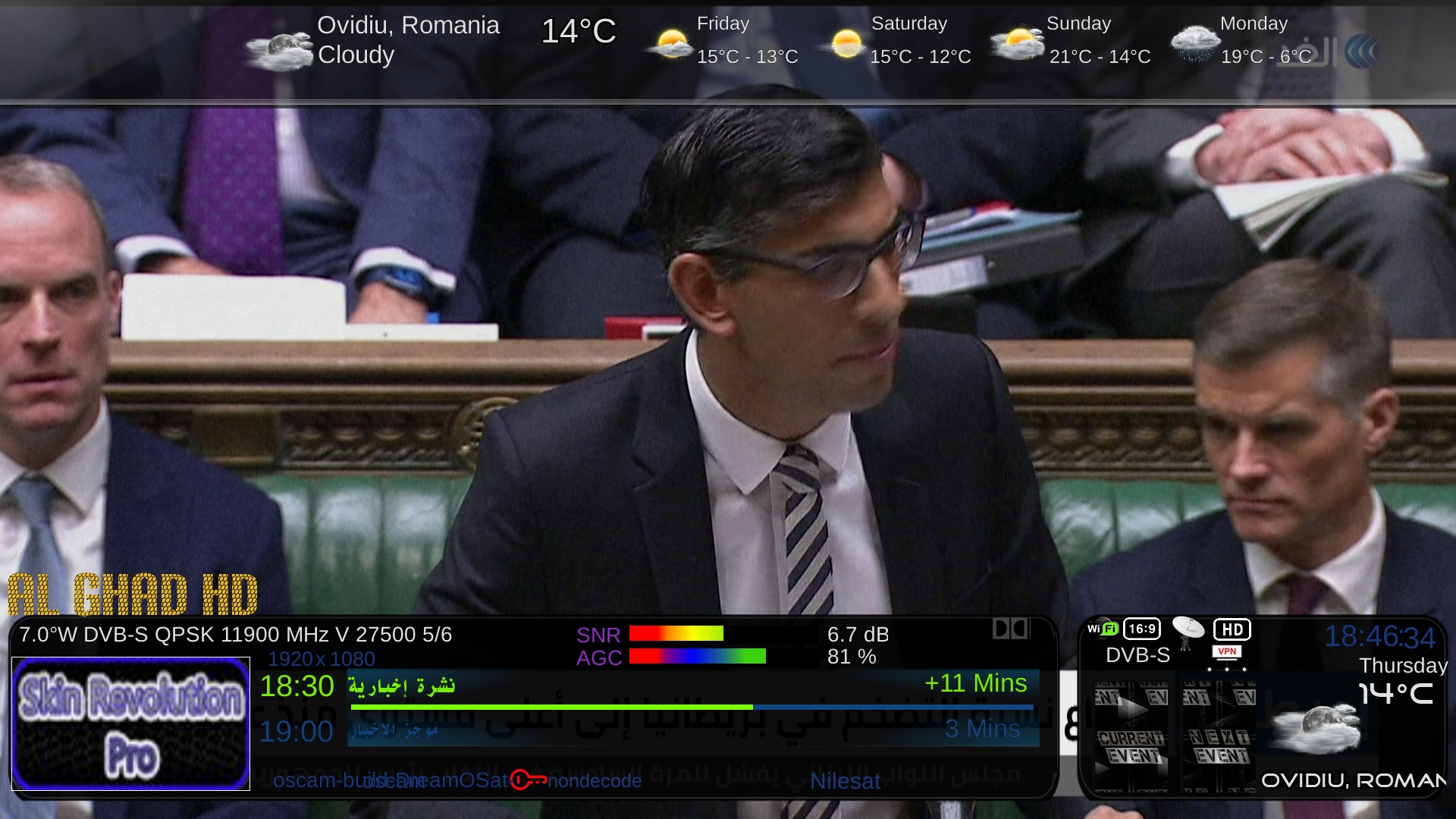Click the HD resolution badge
Viewport: 1456px width, 819px height.
[x=1232, y=629]
